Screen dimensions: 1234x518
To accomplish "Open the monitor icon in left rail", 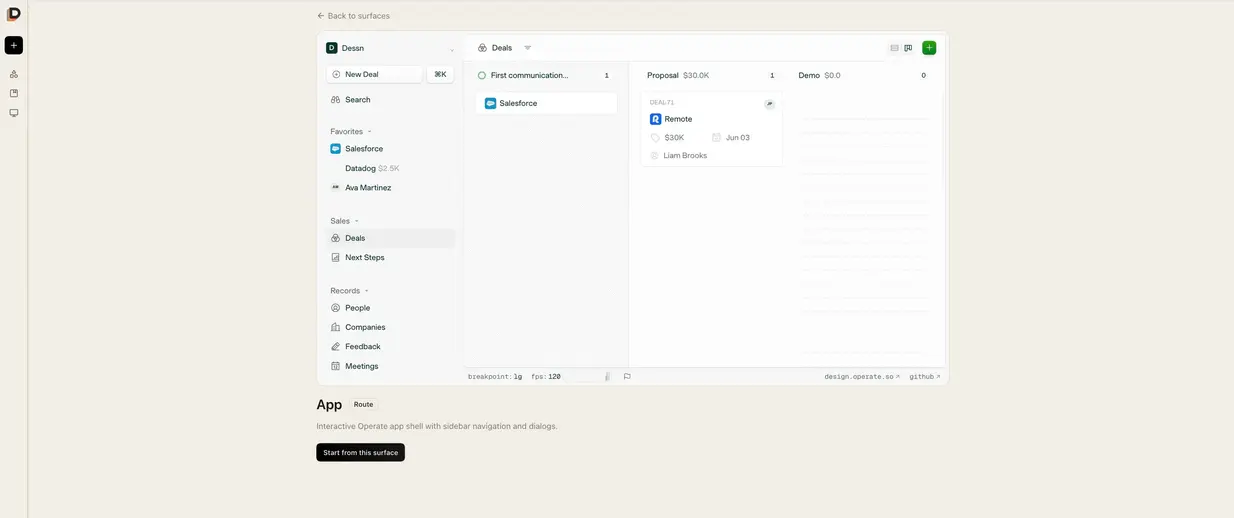I will coord(14,113).
